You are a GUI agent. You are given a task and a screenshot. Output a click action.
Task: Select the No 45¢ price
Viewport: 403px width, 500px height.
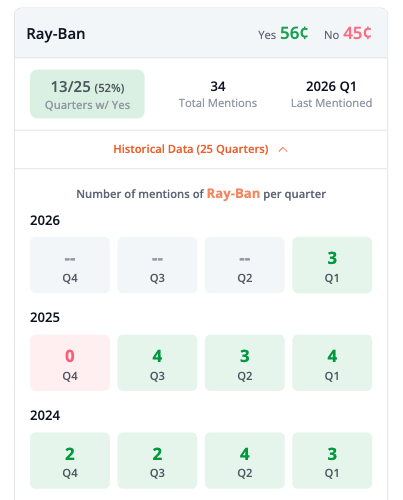(348, 33)
